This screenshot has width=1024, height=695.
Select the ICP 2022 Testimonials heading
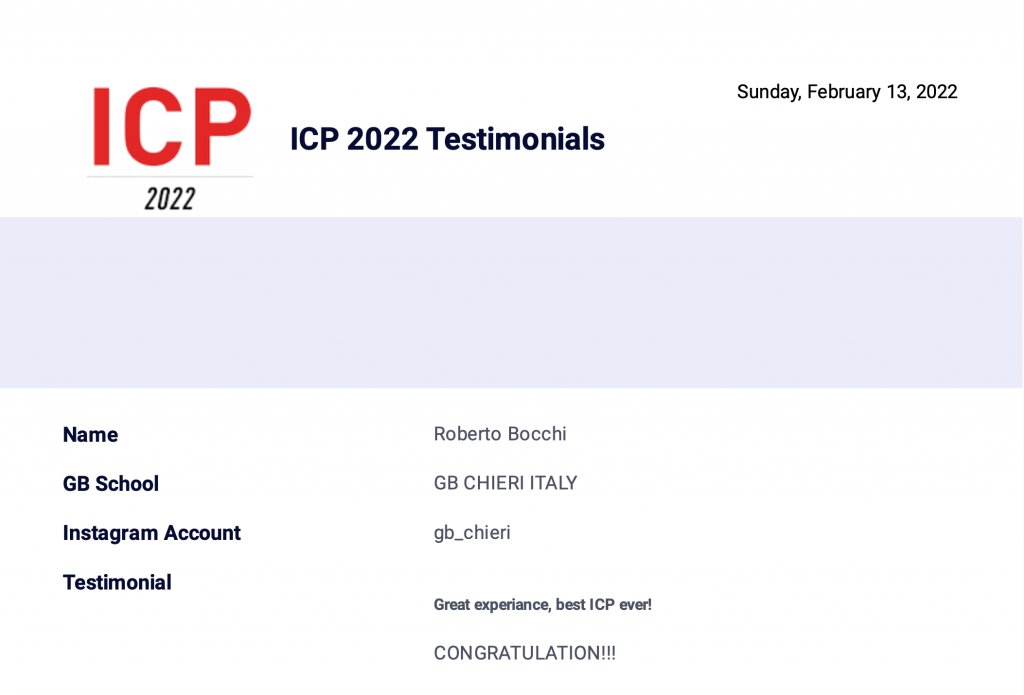coord(447,139)
